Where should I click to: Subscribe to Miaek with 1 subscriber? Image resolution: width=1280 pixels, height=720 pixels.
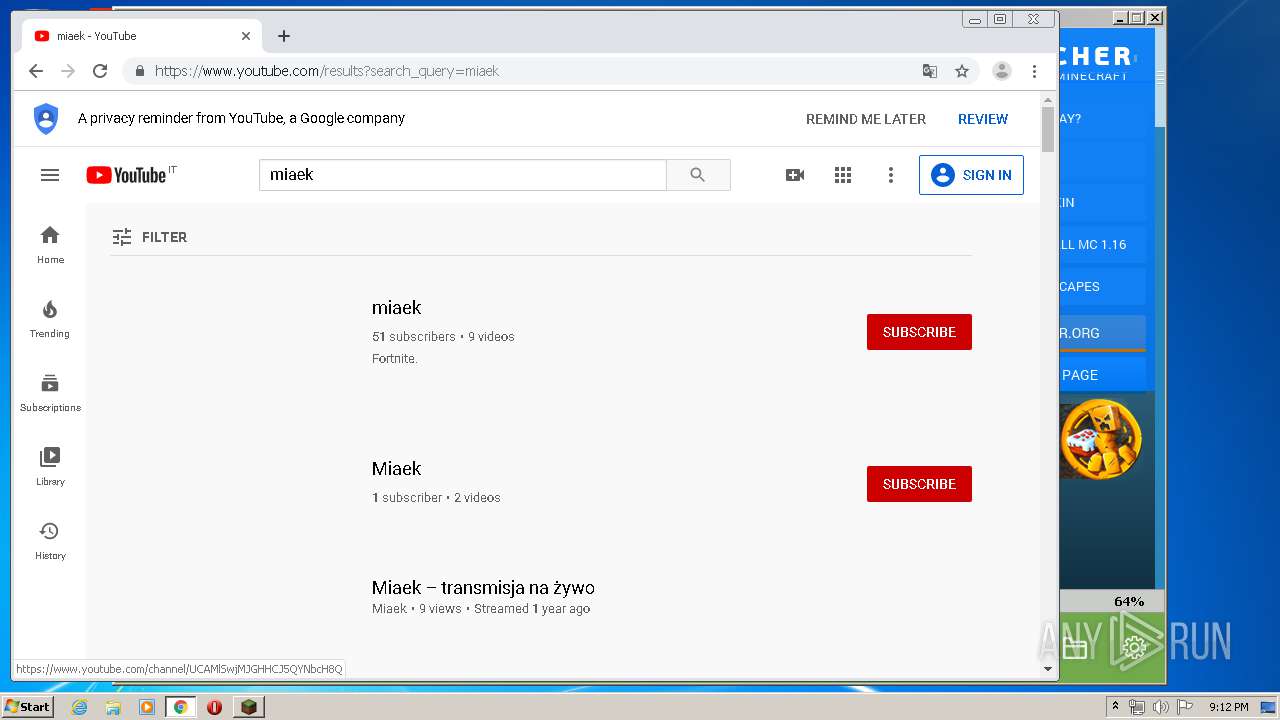click(919, 484)
